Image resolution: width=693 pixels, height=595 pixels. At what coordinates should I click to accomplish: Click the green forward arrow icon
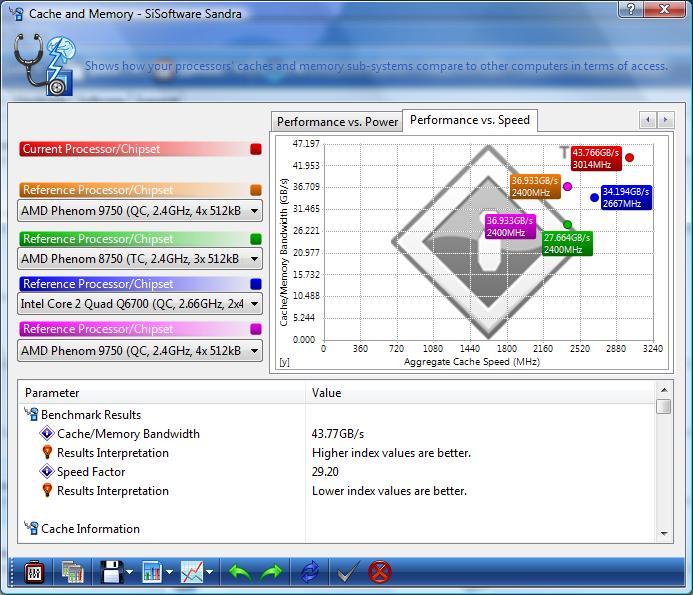(x=271, y=573)
